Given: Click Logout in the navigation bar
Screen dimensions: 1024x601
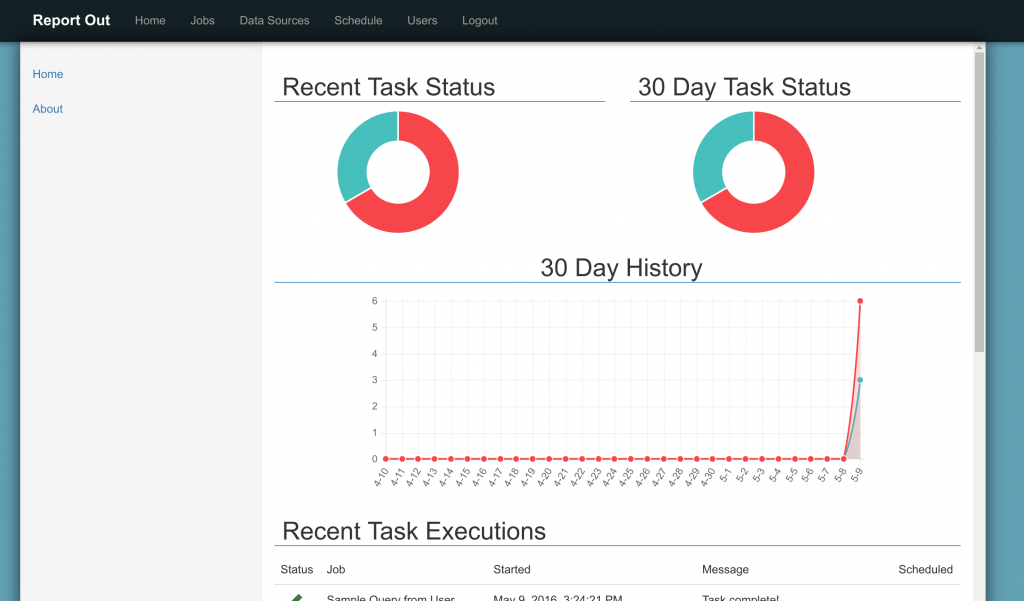Looking at the screenshot, I should click(479, 20).
